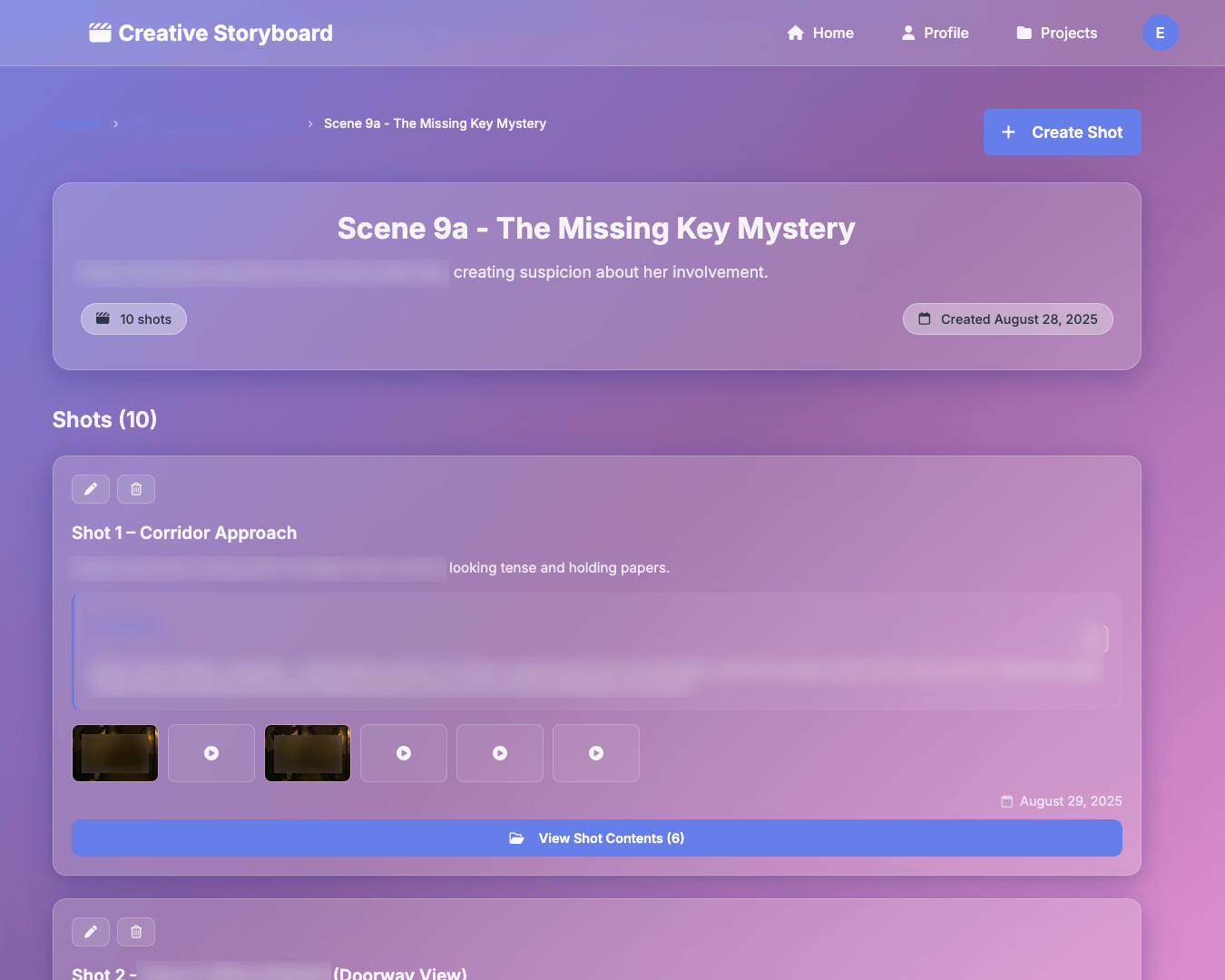The height and width of the screenshot is (980, 1225).
Task: Open user avatar E in header
Action: pyautogui.click(x=1160, y=33)
